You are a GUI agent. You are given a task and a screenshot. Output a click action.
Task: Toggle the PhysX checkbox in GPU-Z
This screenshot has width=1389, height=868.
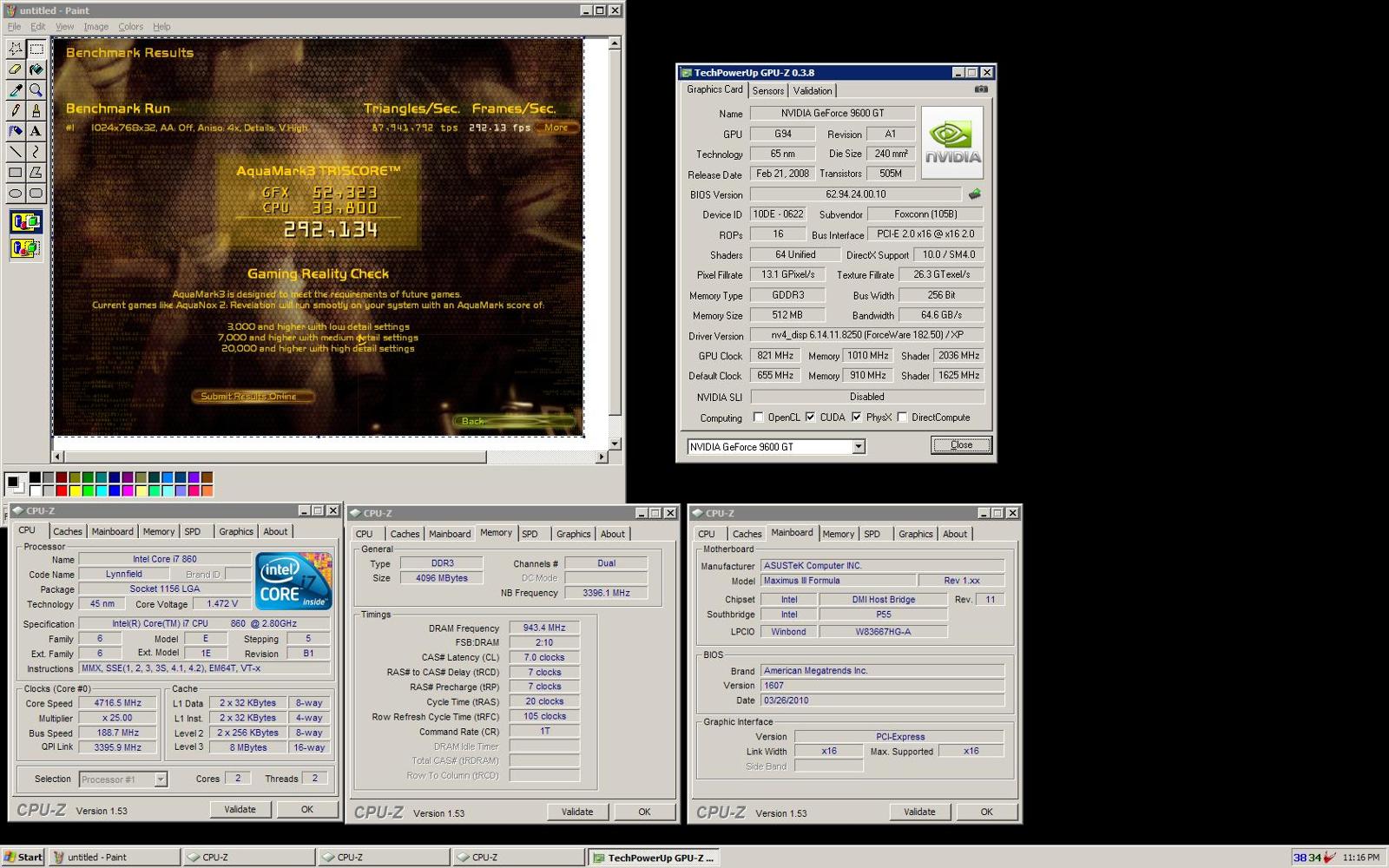point(856,418)
